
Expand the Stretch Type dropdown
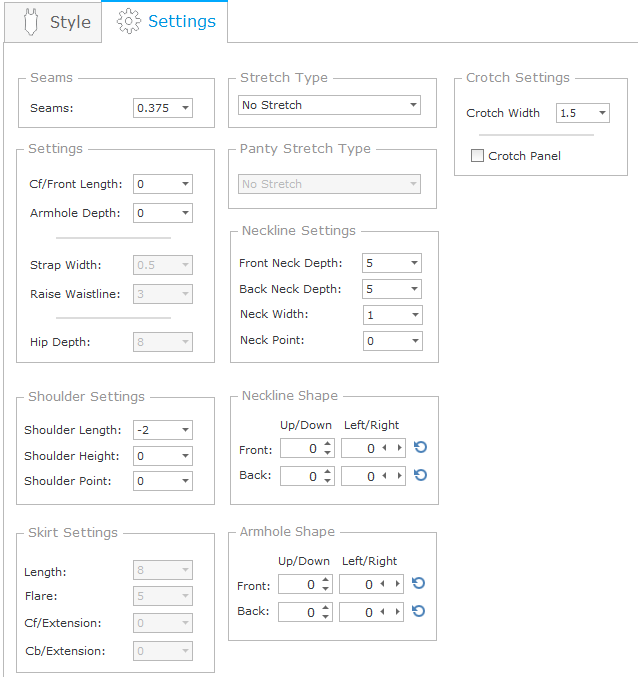[x=413, y=105]
